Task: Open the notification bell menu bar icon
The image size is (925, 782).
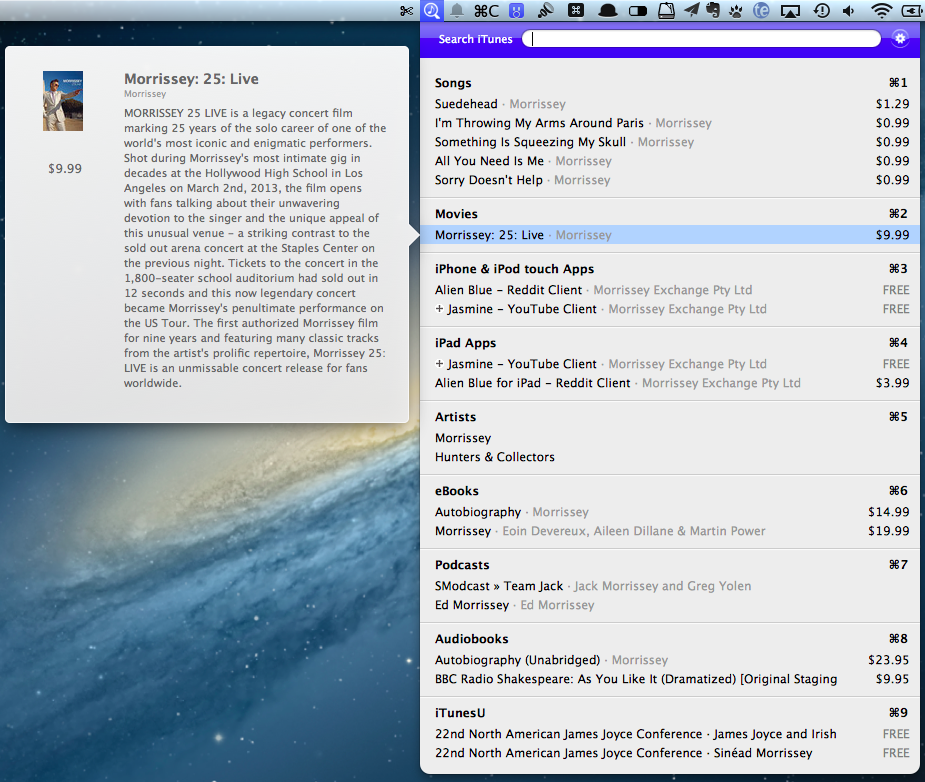Action: (x=457, y=11)
